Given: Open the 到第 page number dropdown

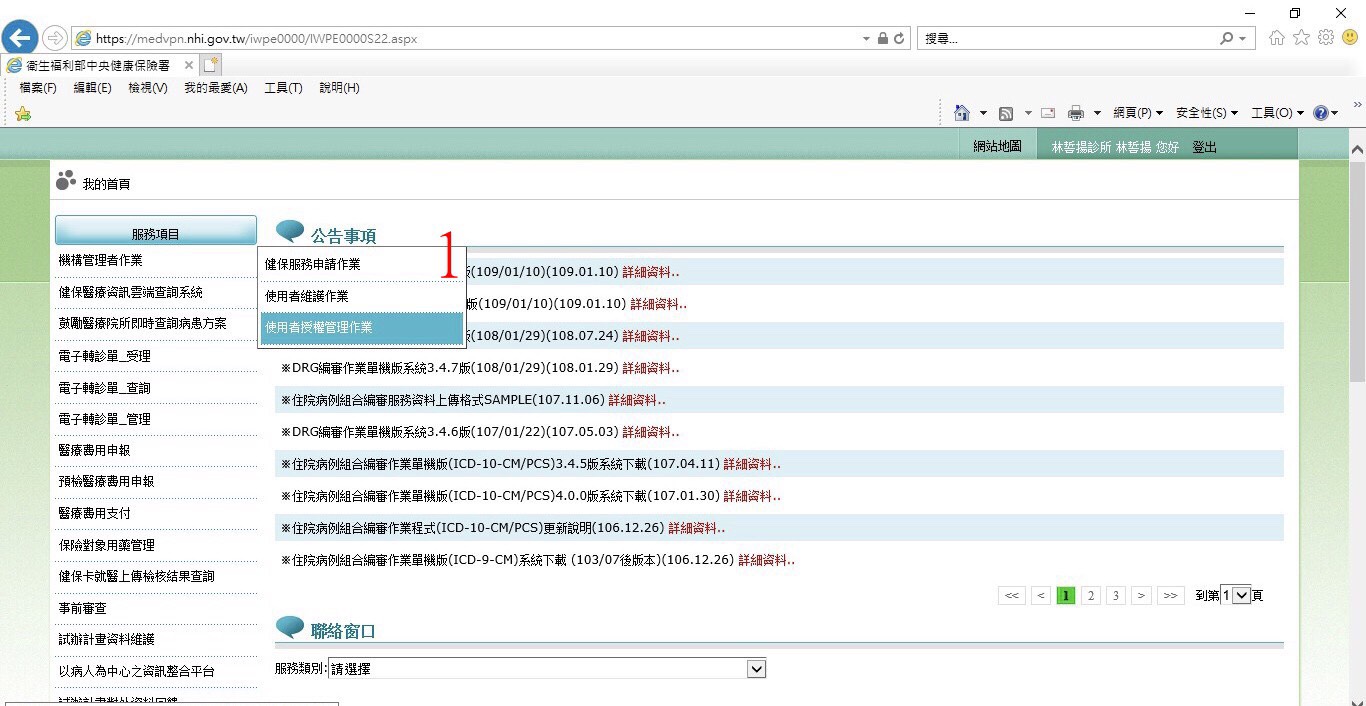Looking at the screenshot, I should coord(1241,595).
